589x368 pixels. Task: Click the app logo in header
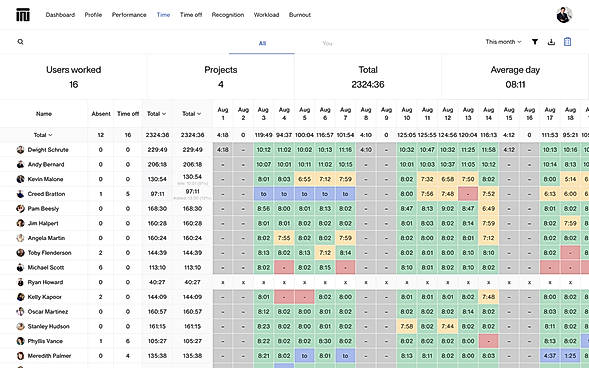click(23, 15)
